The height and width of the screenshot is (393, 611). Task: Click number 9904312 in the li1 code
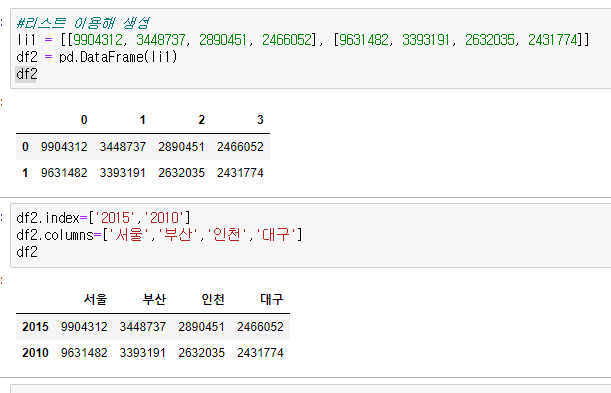[x=98, y=40]
